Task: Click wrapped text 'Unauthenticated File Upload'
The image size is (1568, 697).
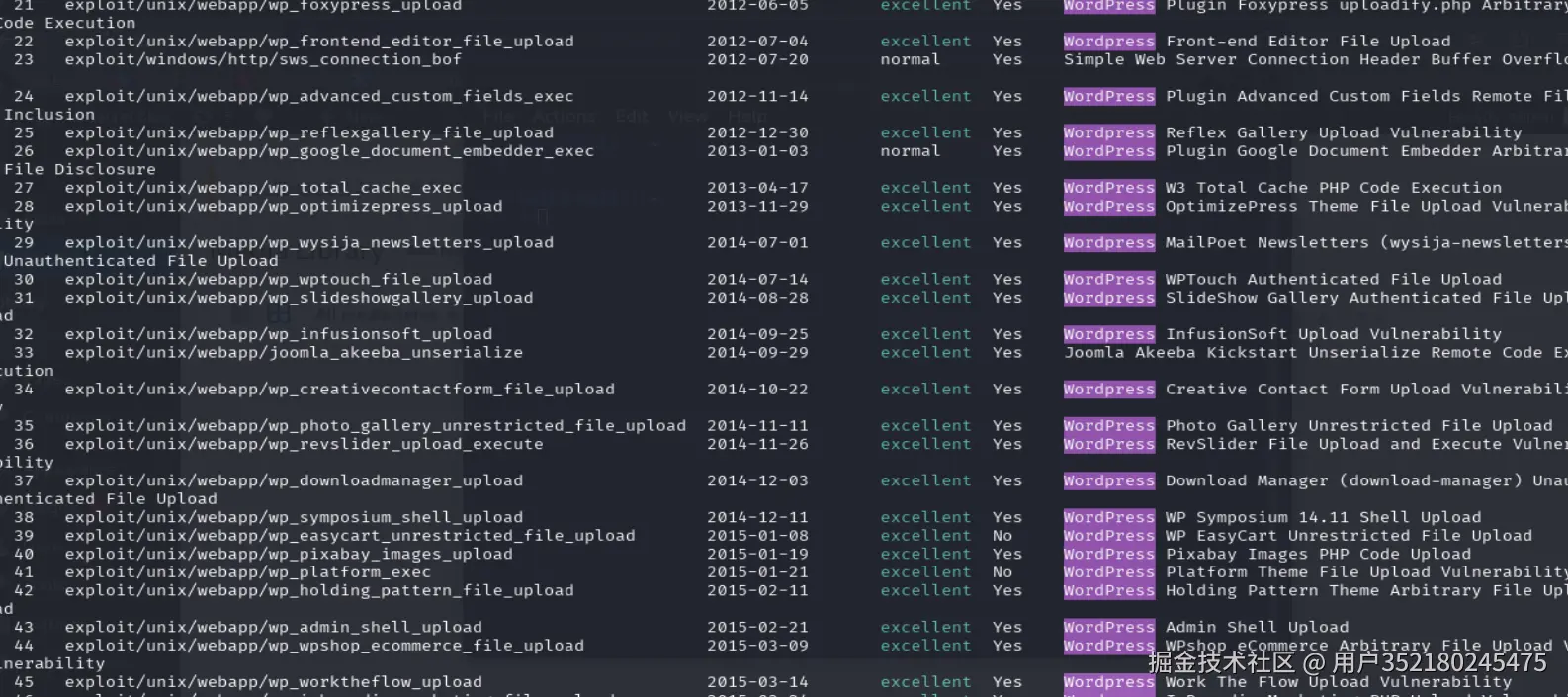Action: click(141, 261)
